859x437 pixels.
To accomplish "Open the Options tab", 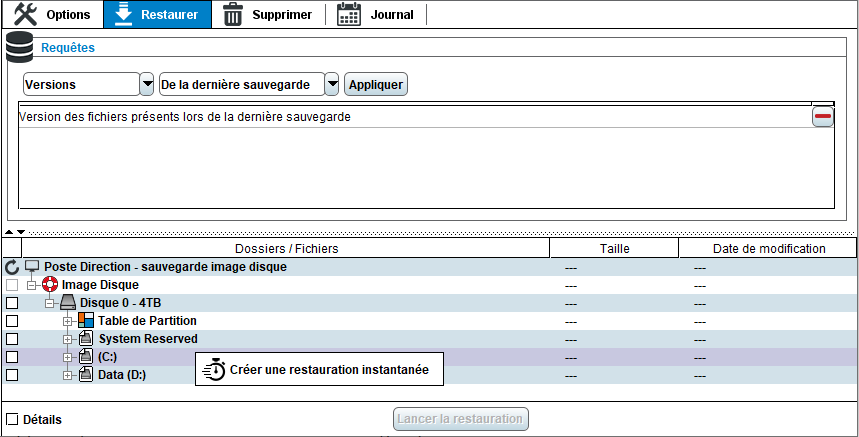I will click(53, 14).
